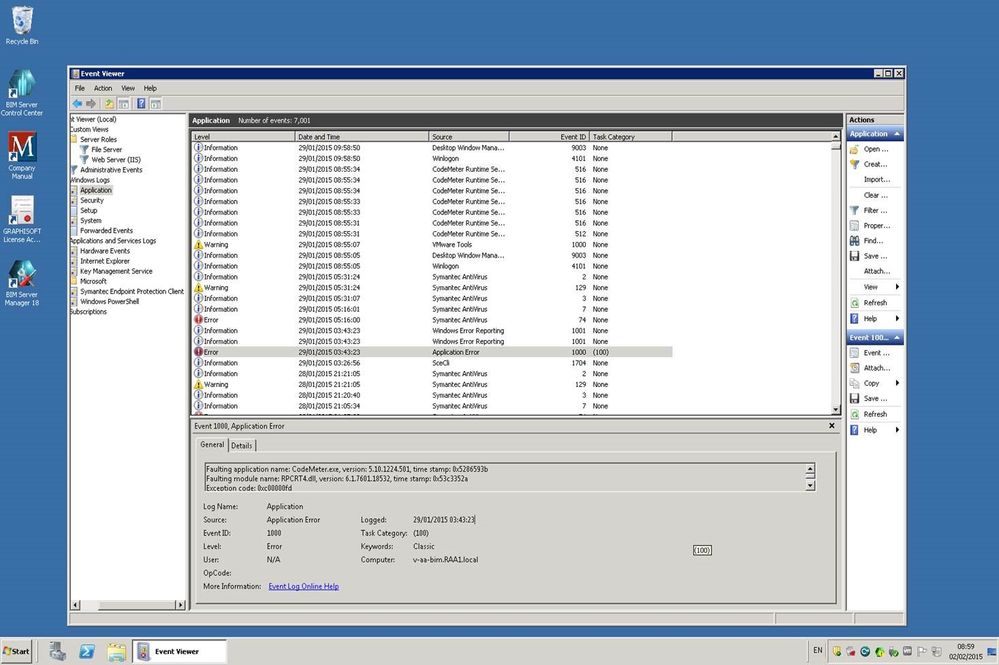Expand Help submenu in Event 1000 section
Image resolution: width=999 pixels, height=665 pixels.
click(x=875, y=430)
